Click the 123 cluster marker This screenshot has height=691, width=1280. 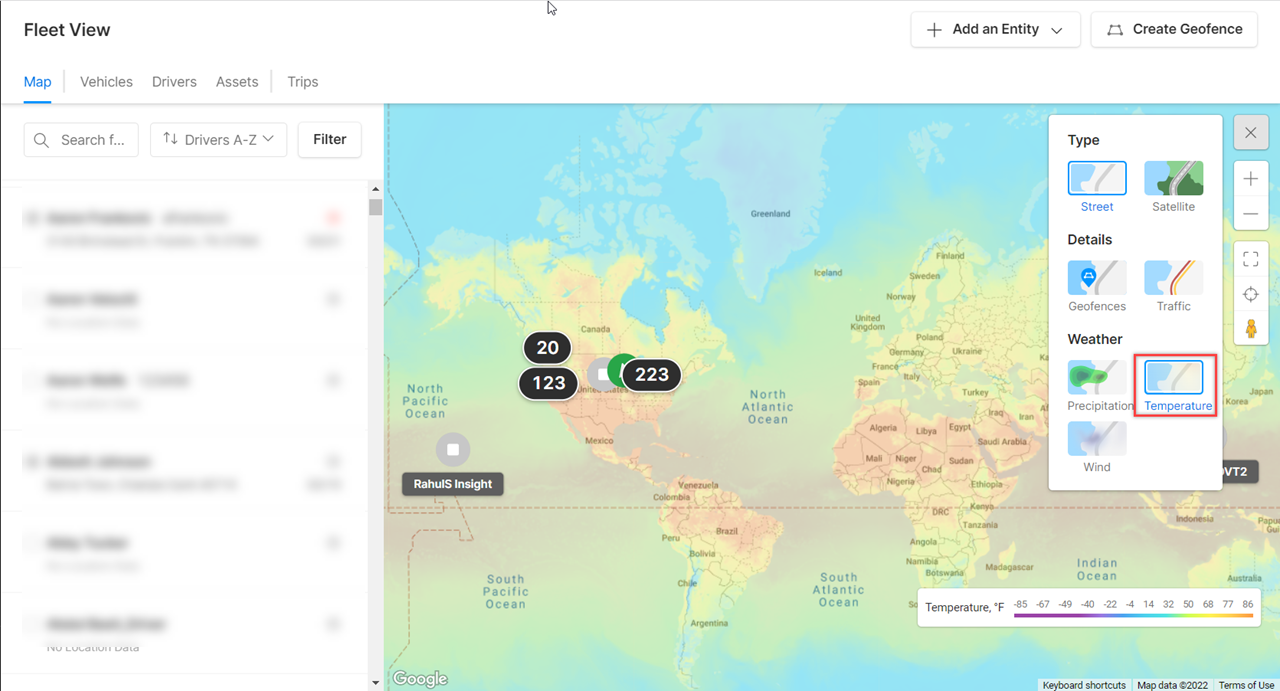tap(548, 383)
